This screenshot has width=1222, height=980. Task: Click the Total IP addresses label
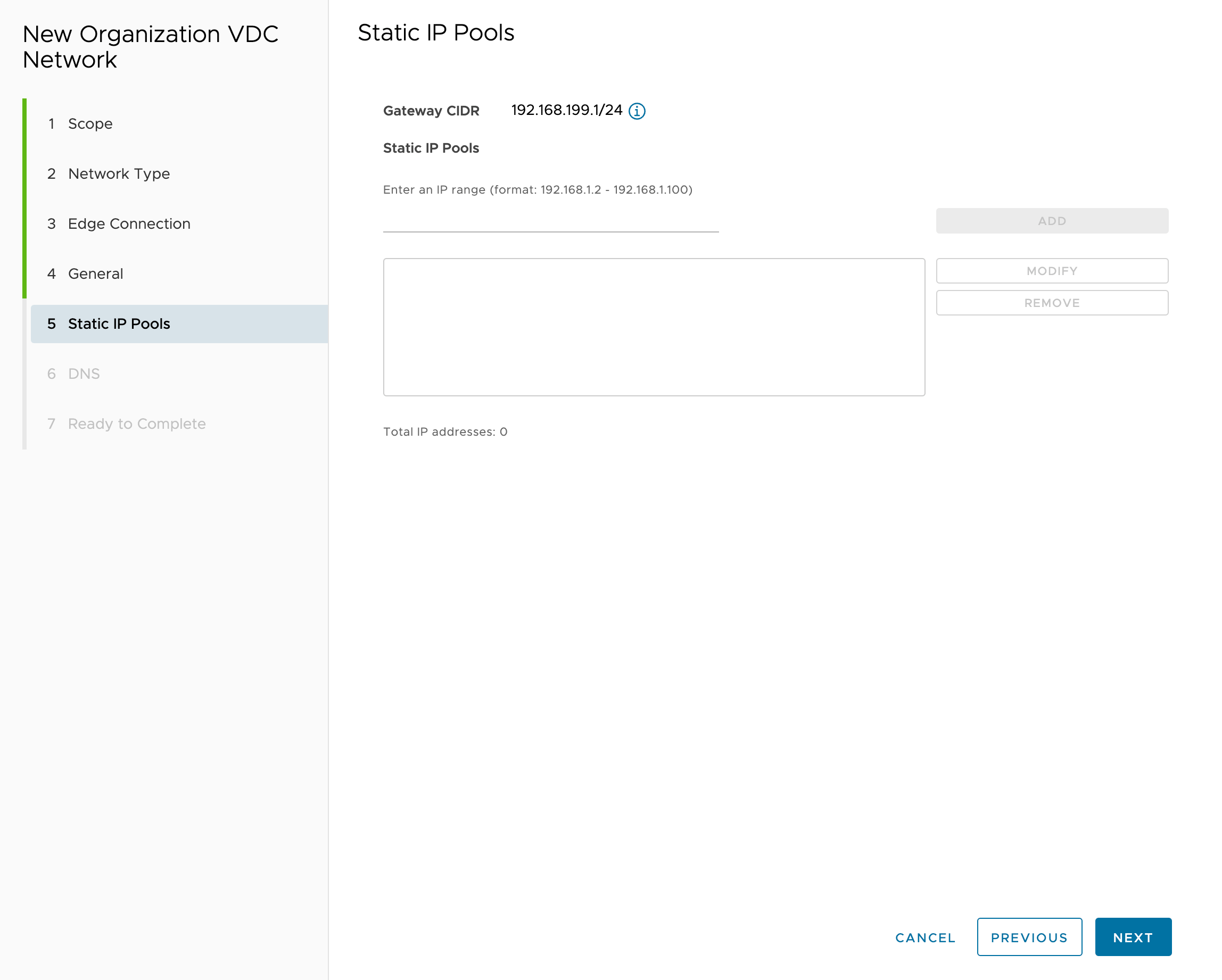[444, 431]
